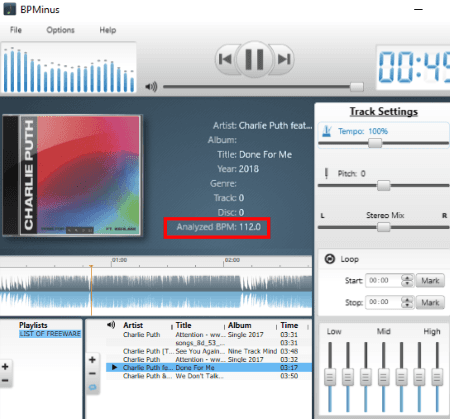
Task: Click the Stereo Mix slider handle
Action: click(x=383, y=227)
